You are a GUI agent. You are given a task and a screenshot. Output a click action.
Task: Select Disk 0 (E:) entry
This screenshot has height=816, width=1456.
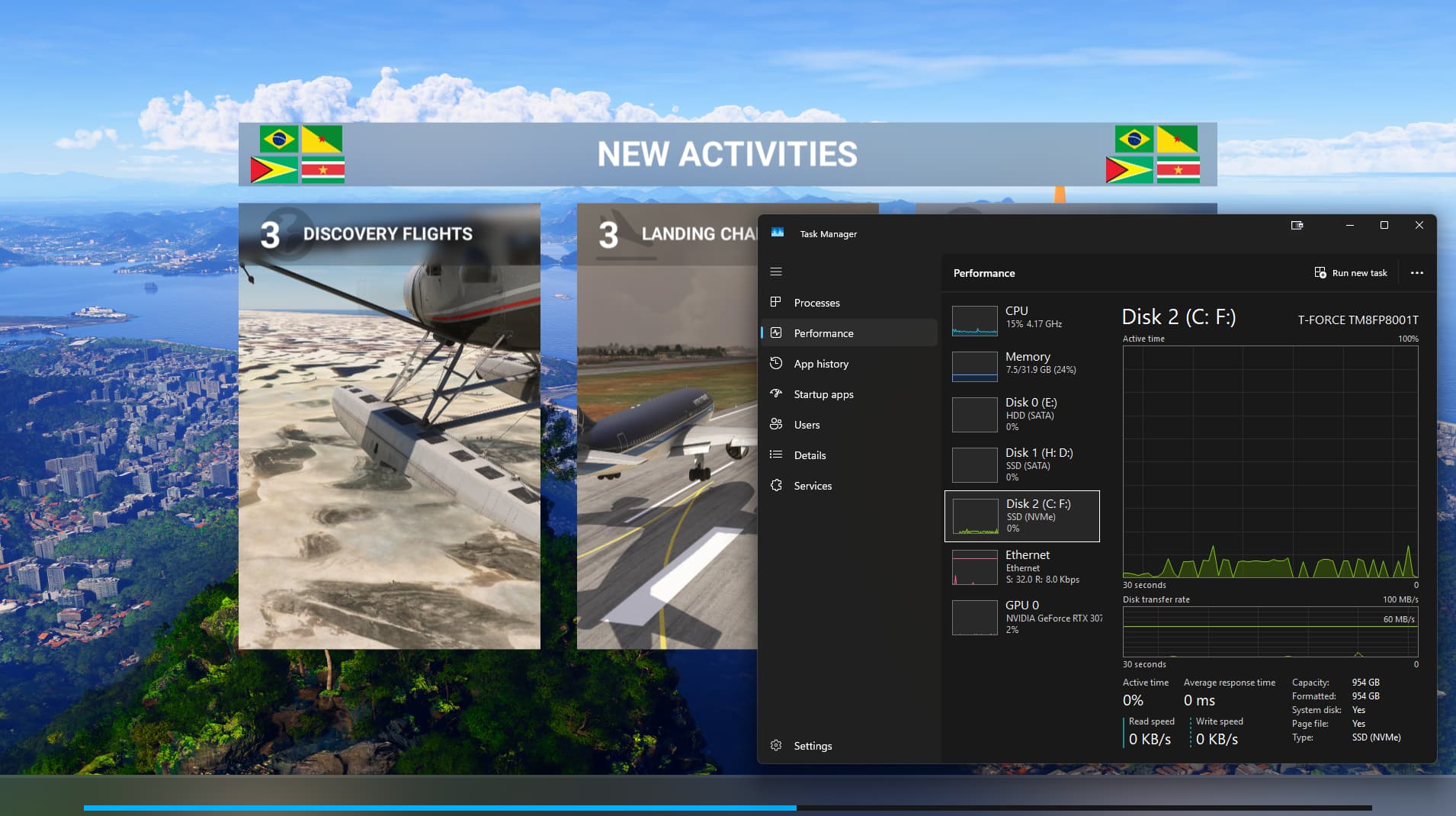pyautogui.click(x=1022, y=414)
